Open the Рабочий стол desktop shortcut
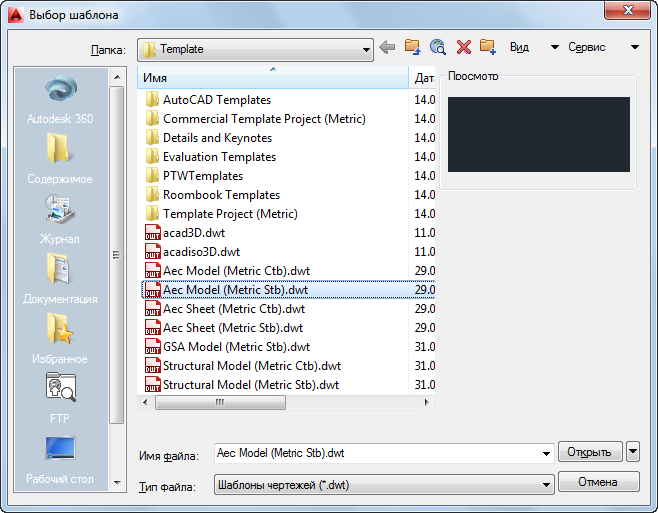The height and width of the screenshot is (513, 658). [x=60, y=460]
